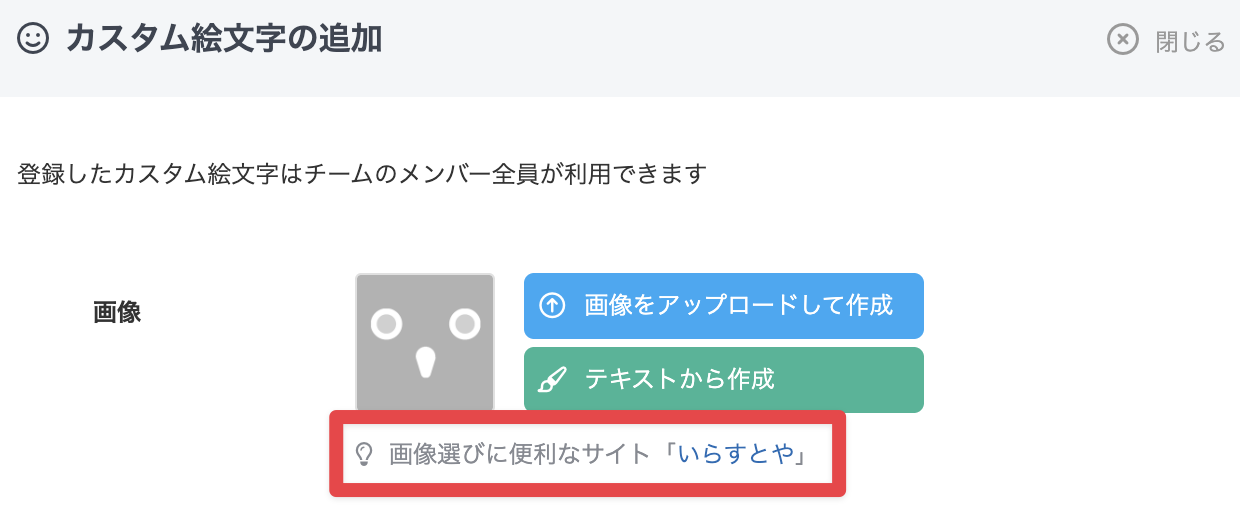The width and height of the screenshot is (1240, 520).
Task: Click the empty gray header bar area
Action: point(740,48)
